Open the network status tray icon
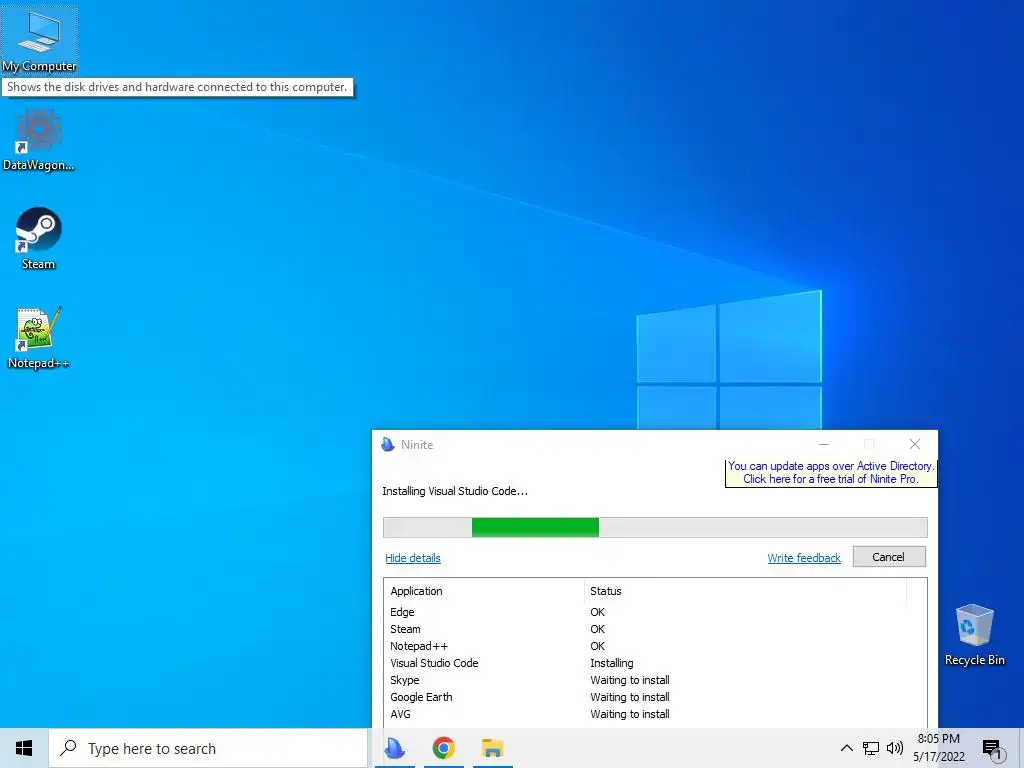The image size is (1024, 768). click(x=871, y=748)
